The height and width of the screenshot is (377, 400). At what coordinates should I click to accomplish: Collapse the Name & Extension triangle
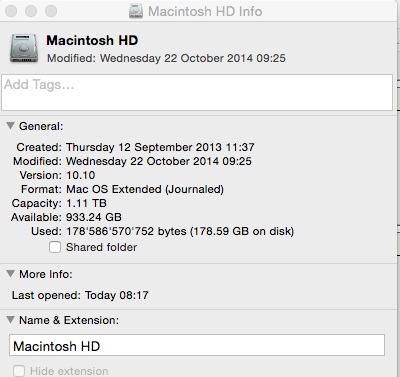point(11,320)
